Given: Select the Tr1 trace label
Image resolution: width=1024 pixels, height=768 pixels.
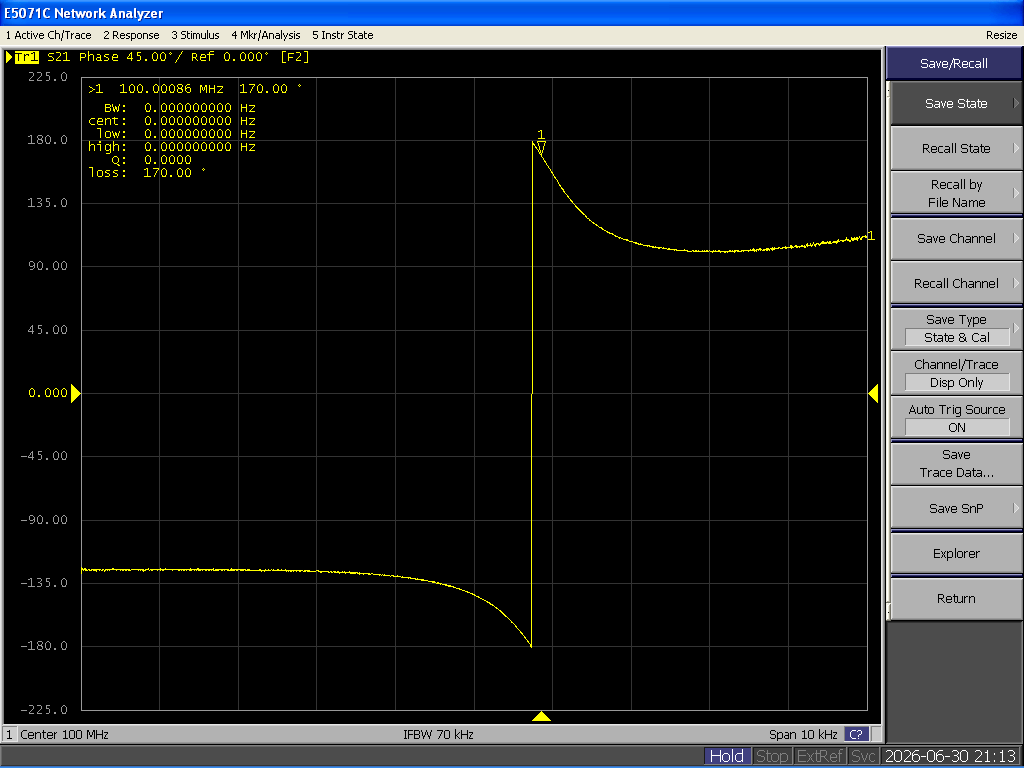Looking at the screenshot, I should 27,57.
